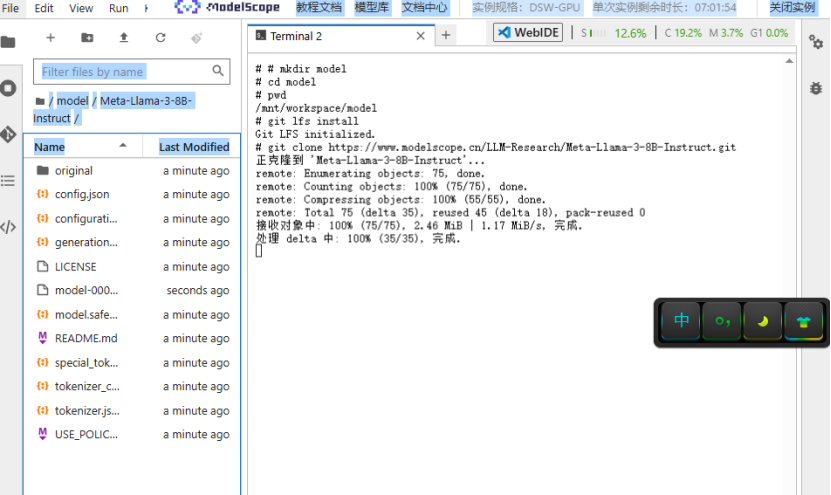Open the code snippets sidebar icon

[8, 227]
